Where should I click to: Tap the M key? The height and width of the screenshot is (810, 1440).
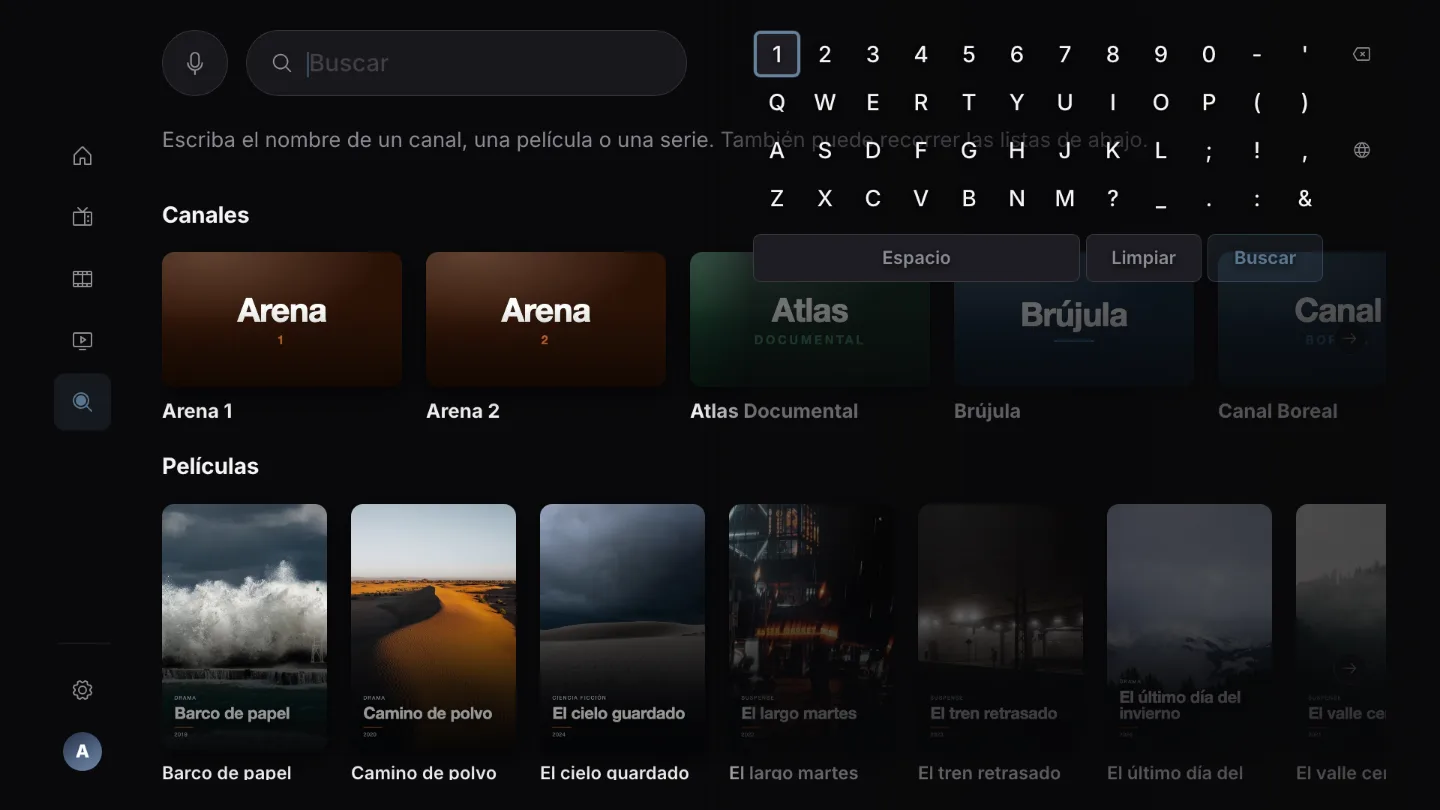[1065, 198]
